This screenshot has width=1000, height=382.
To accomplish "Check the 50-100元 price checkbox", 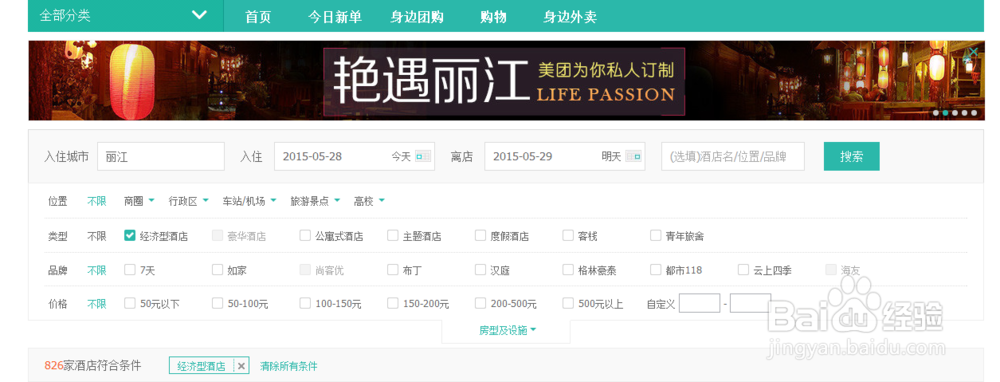I will [x=217, y=304].
